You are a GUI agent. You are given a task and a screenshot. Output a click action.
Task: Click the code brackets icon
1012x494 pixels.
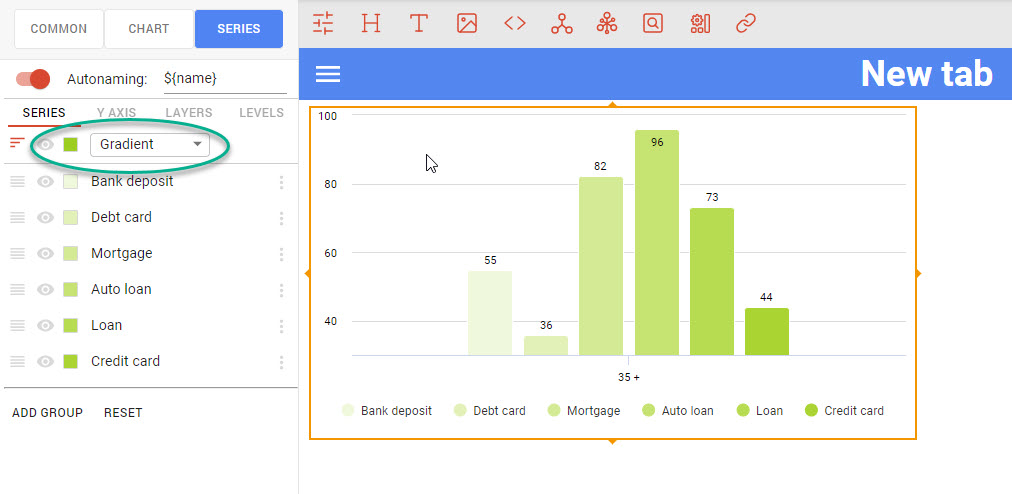pos(515,23)
